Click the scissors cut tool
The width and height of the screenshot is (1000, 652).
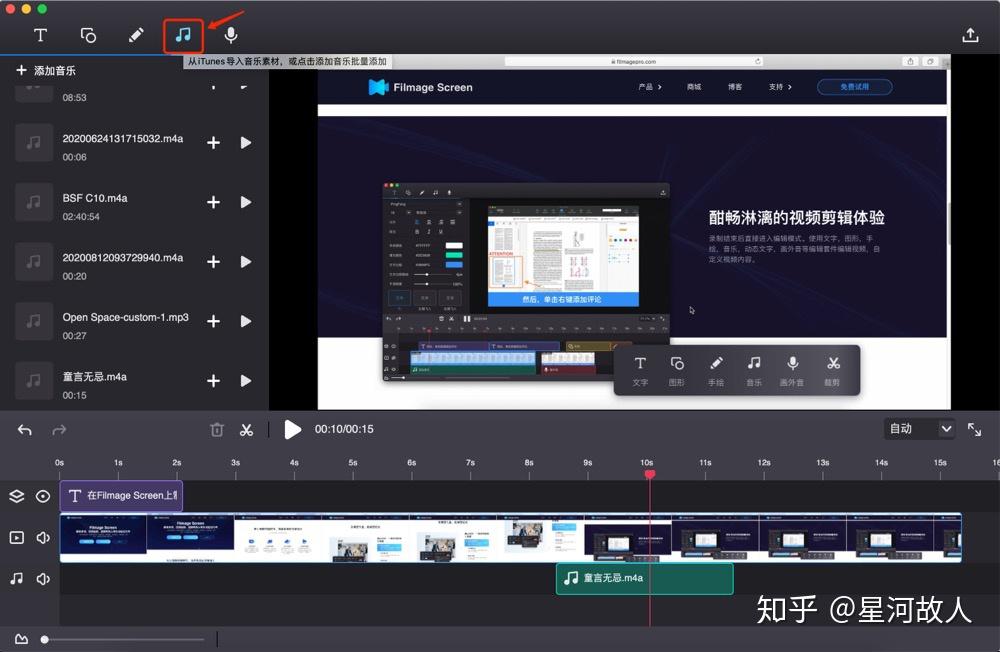[246, 430]
